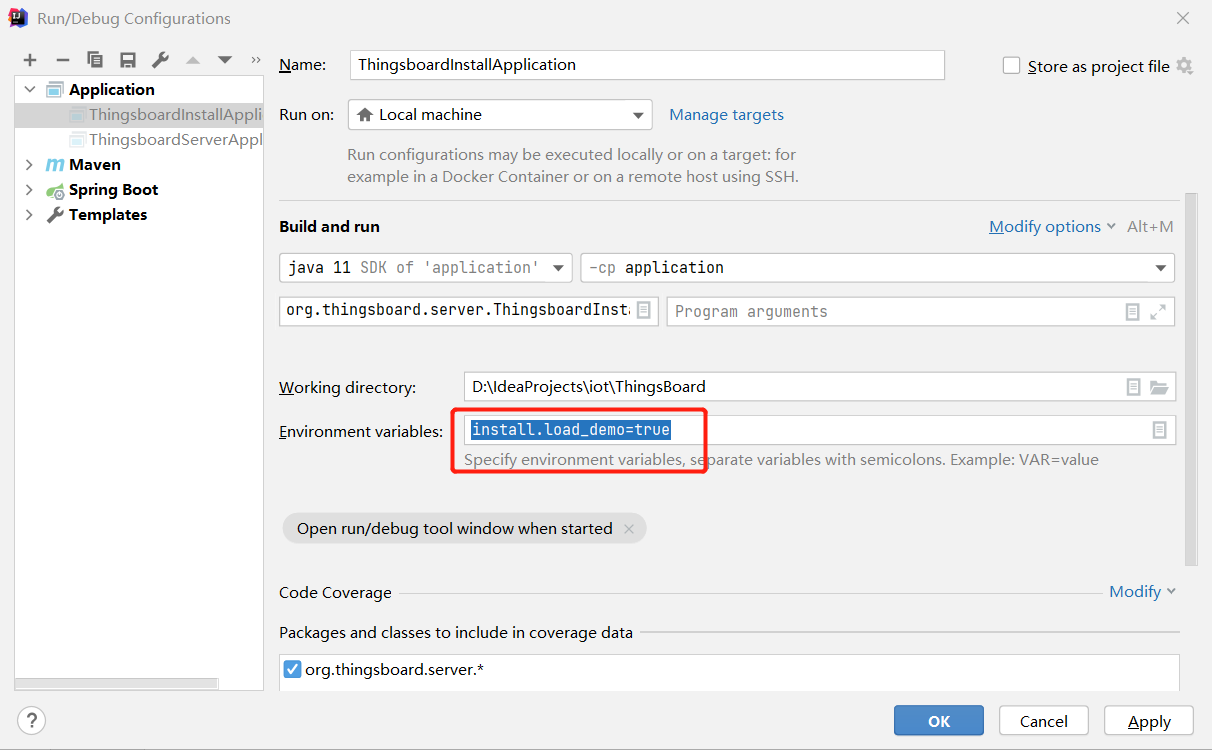Screen dimensions: 1212x750
Task: Click the Apply button
Action: (1149, 721)
